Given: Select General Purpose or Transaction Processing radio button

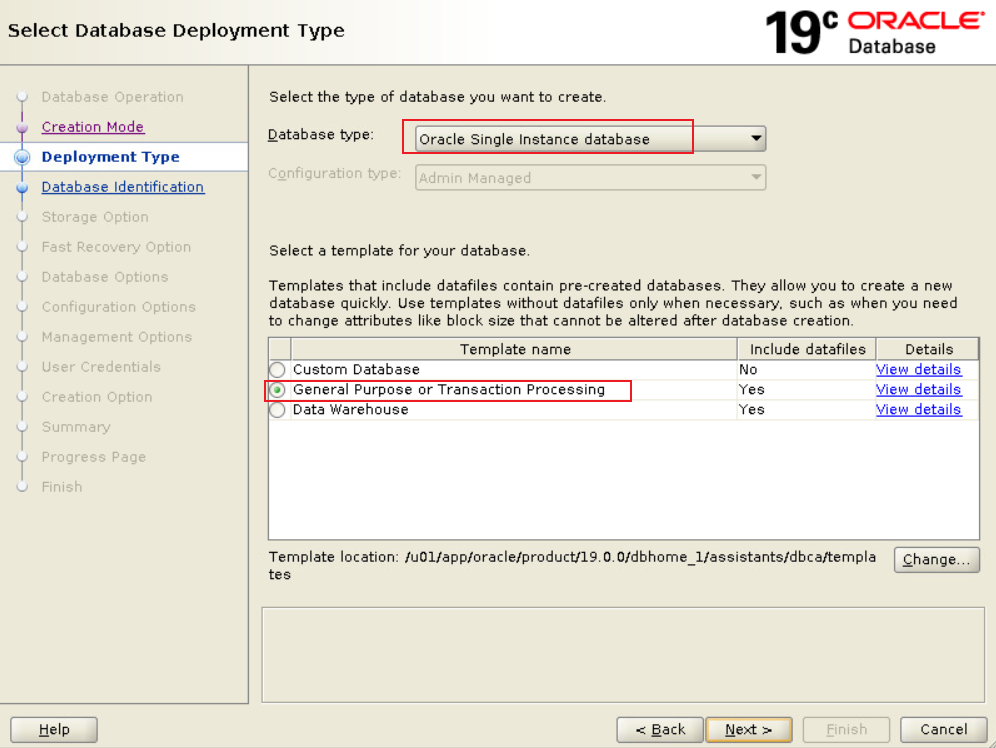Looking at the screenshot, I should [x=277, y=390].
